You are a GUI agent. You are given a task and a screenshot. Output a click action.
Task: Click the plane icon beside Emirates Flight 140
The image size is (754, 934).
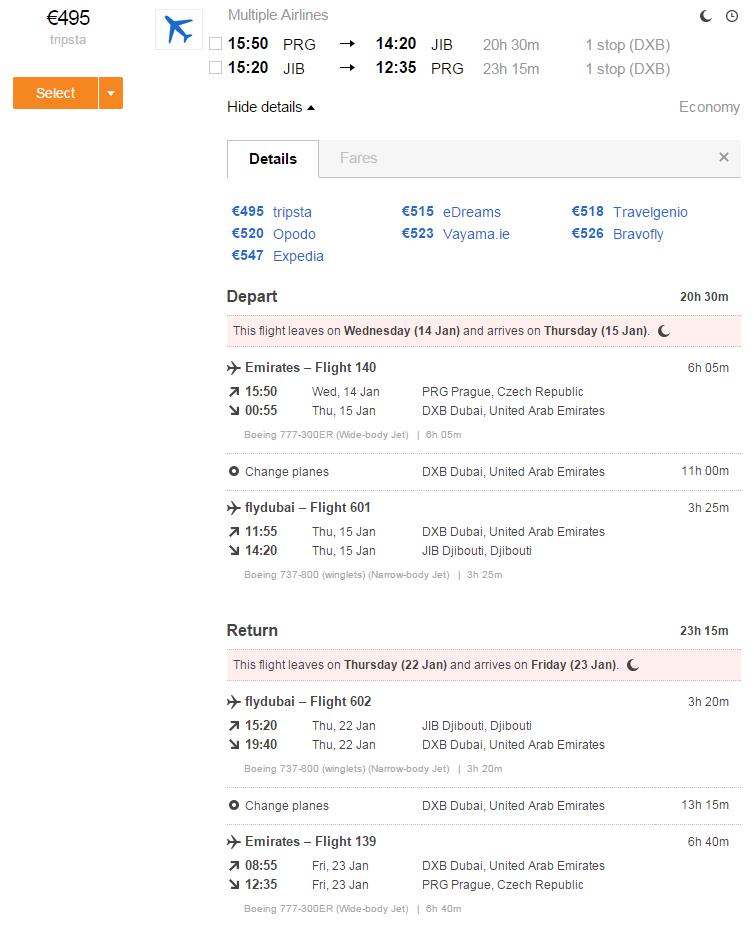233,368
